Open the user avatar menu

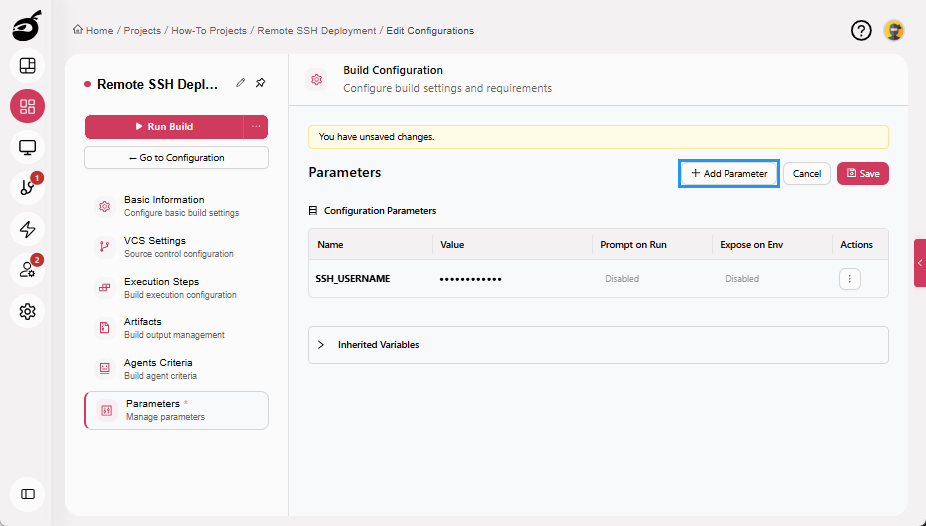(x=894, y=30)
